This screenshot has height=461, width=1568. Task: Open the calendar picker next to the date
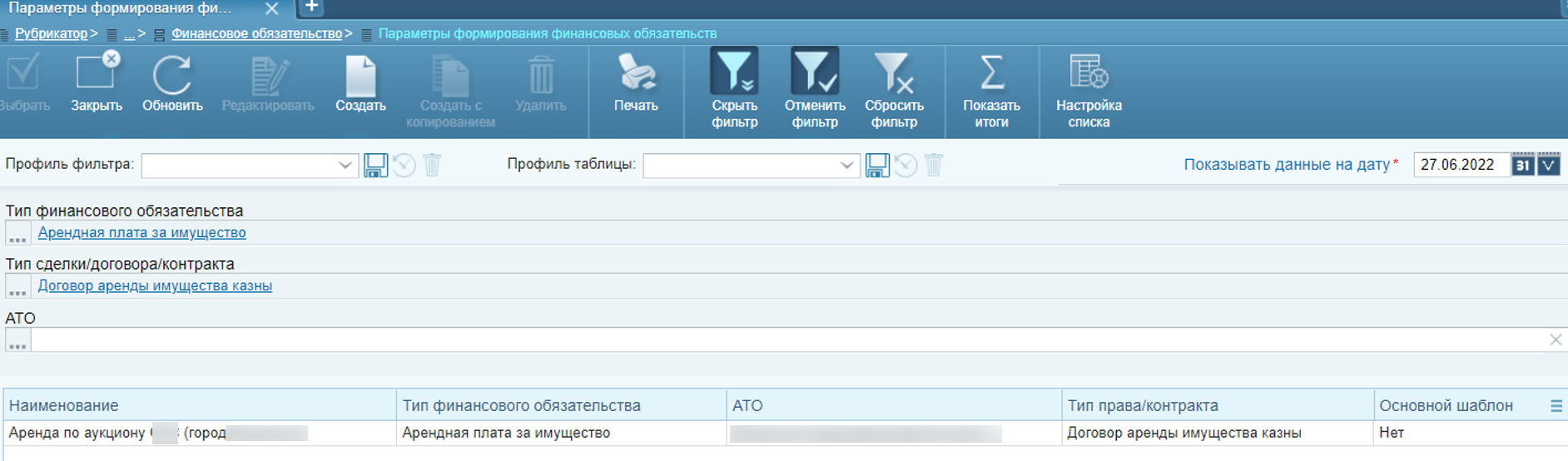point(1522,165)
